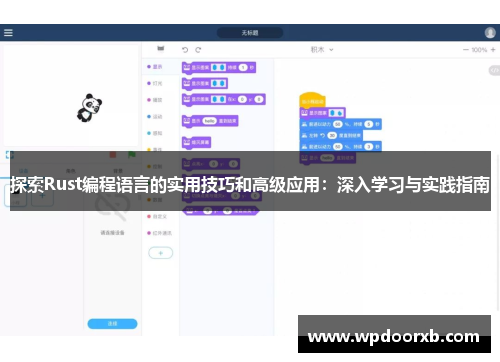500x362 pixels.
Task: Edit angle value 30 in turn-left block
Action: click(x=332, y=136)
